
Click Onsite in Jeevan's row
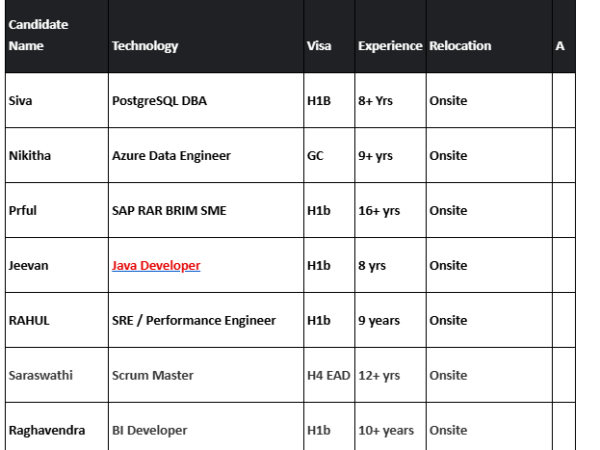tap(489, 265)
